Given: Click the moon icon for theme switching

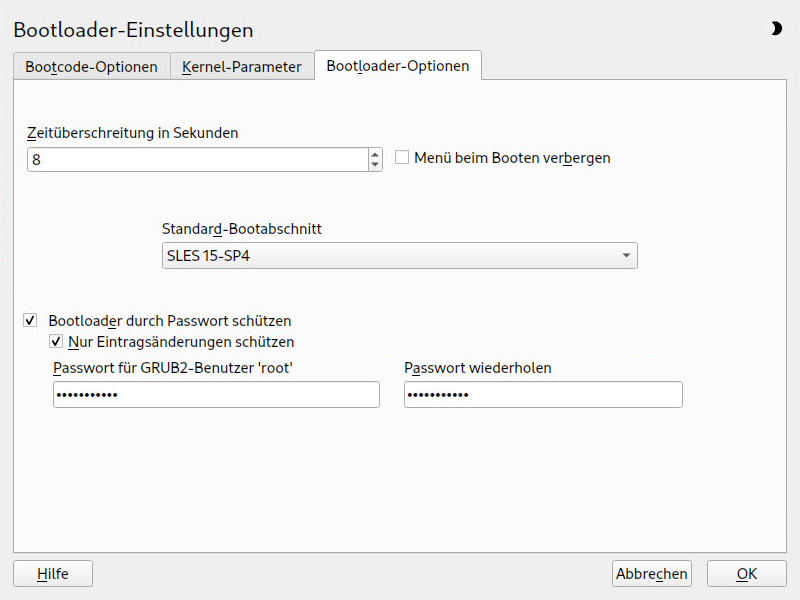Looking at the screenshot, I should coord(776,29).
